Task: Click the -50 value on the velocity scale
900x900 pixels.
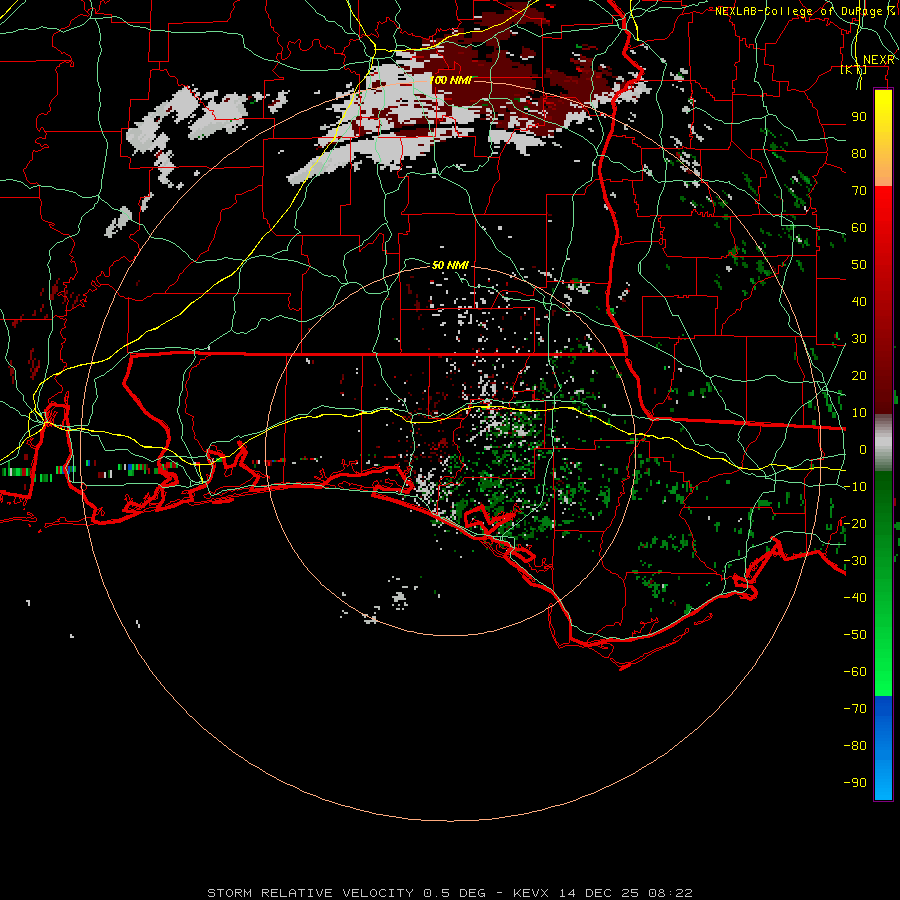Action: point(855,635)
